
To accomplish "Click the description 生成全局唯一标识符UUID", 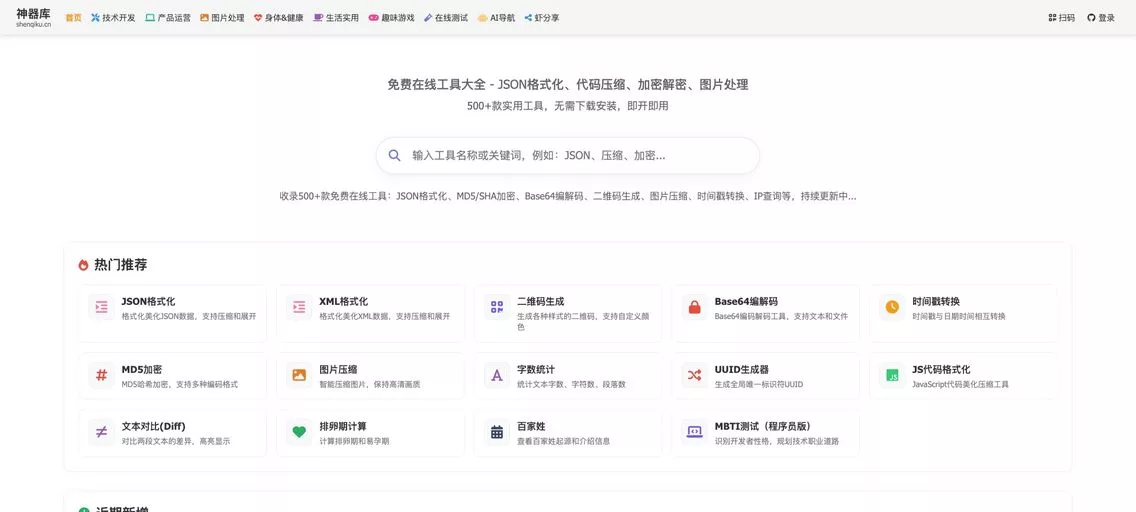I will click(x=759, y=385).
